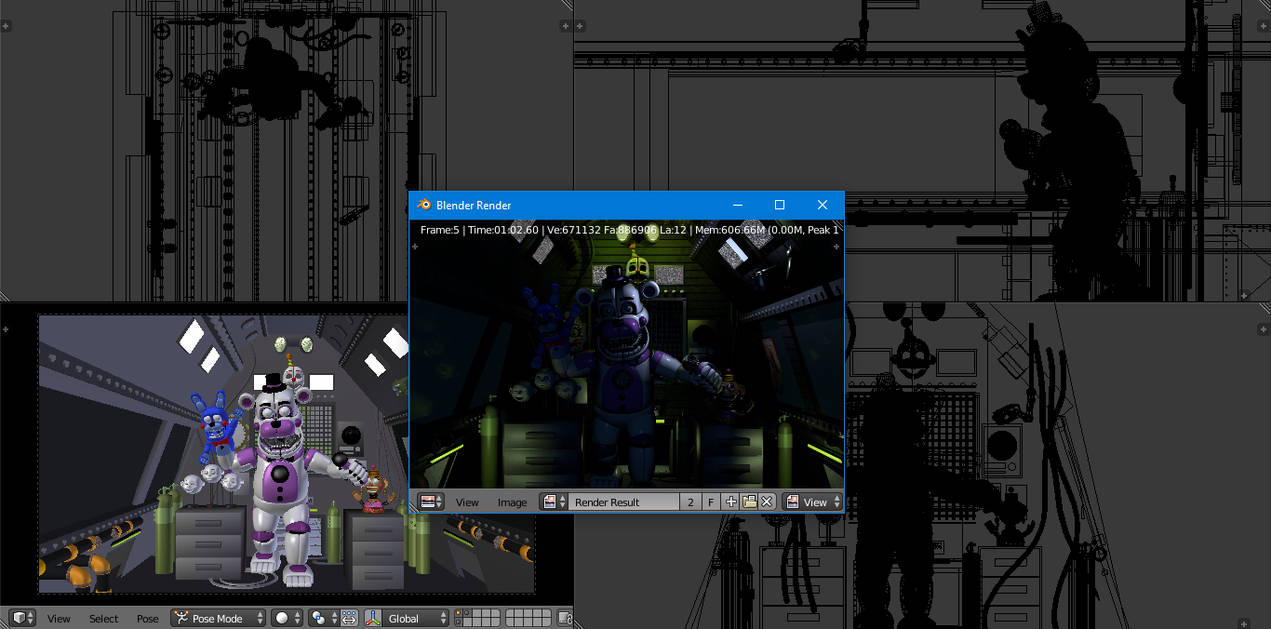Image resolution: width=1271 pixels, height=629 pixels.
Task: Select the Image Editor type icon in render window
Action: 429,501
